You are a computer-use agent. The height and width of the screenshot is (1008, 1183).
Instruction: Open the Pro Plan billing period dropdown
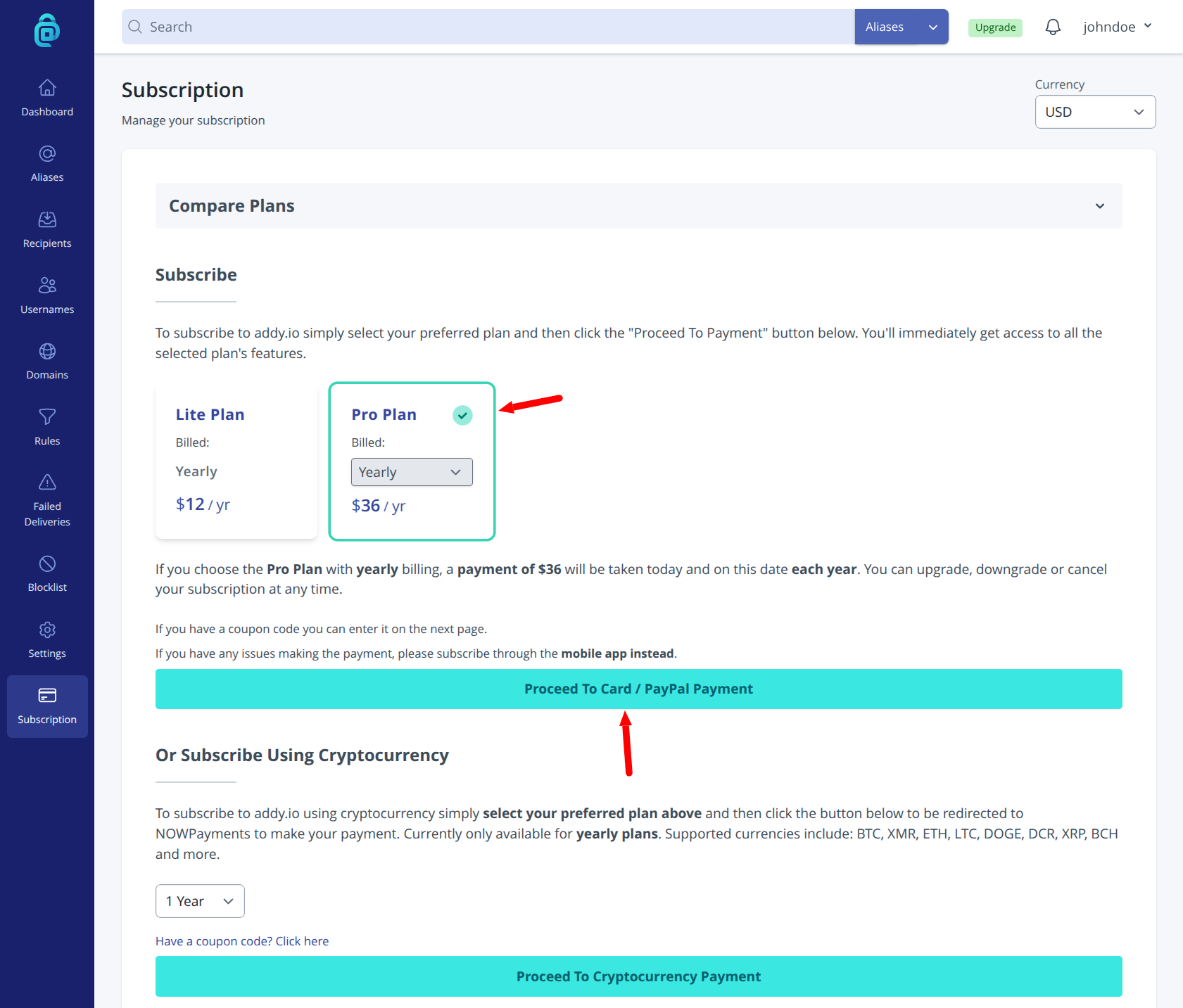coord(412,472)
